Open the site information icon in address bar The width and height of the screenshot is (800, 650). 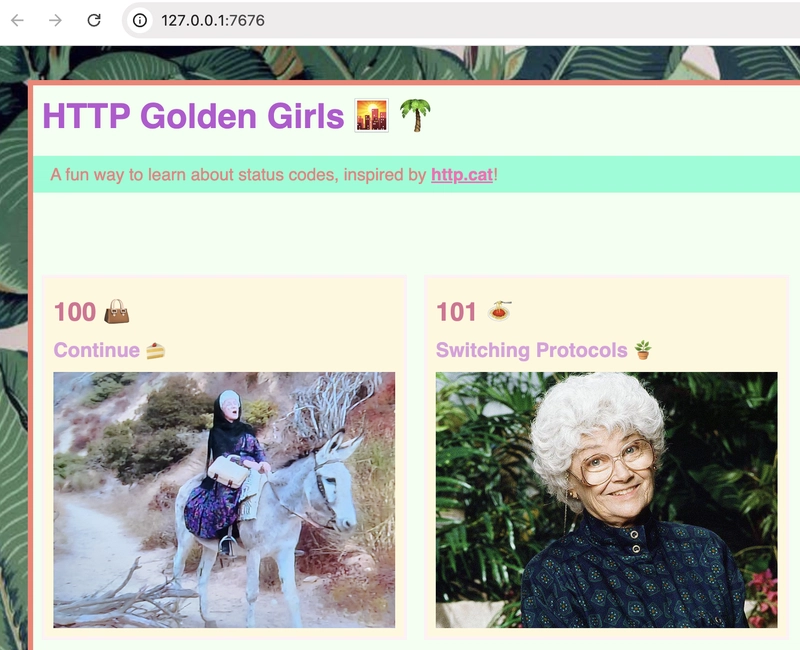tap(140, 20)
